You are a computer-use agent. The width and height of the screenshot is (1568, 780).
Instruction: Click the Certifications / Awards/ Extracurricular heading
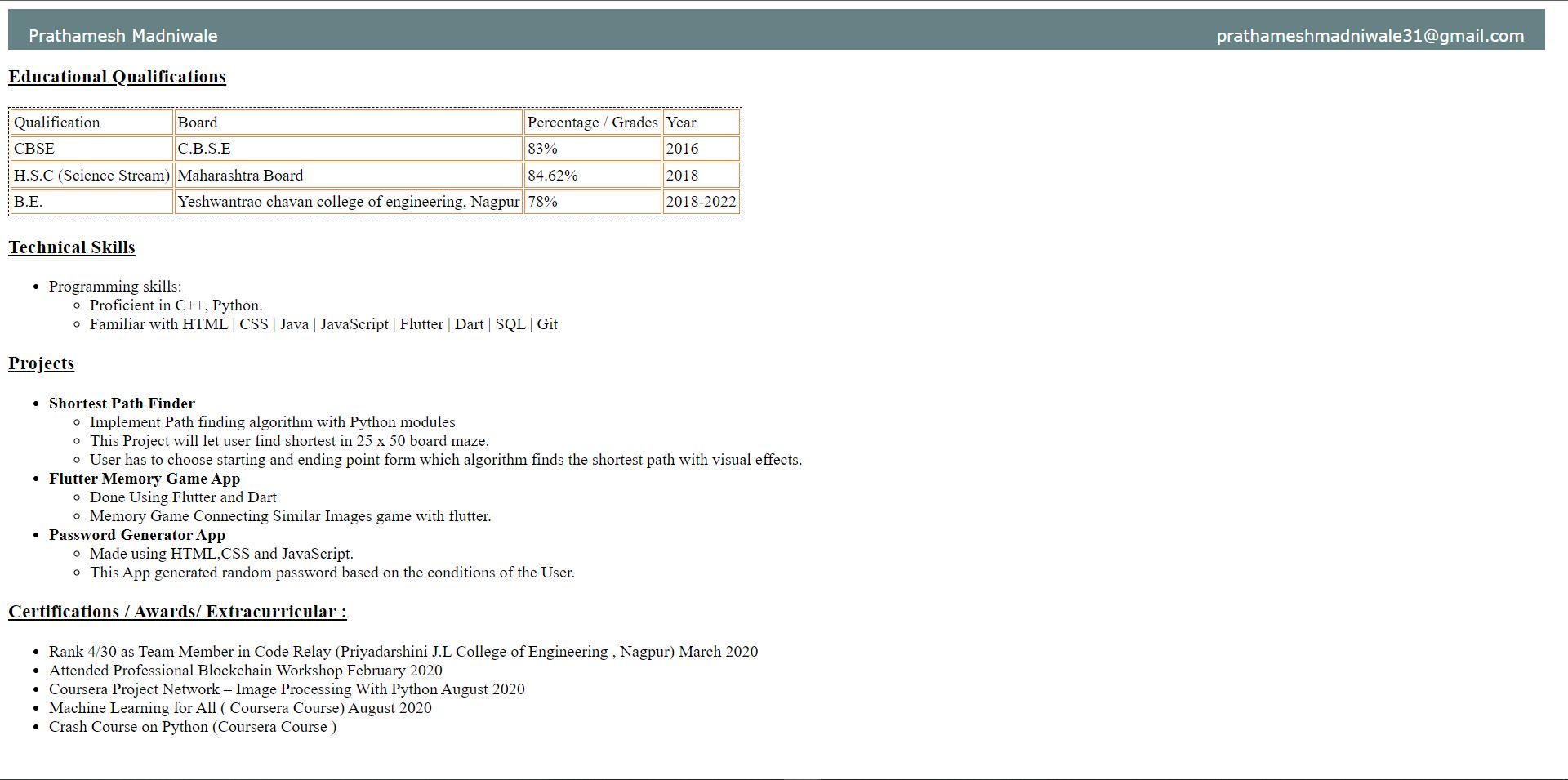point(177,611)
